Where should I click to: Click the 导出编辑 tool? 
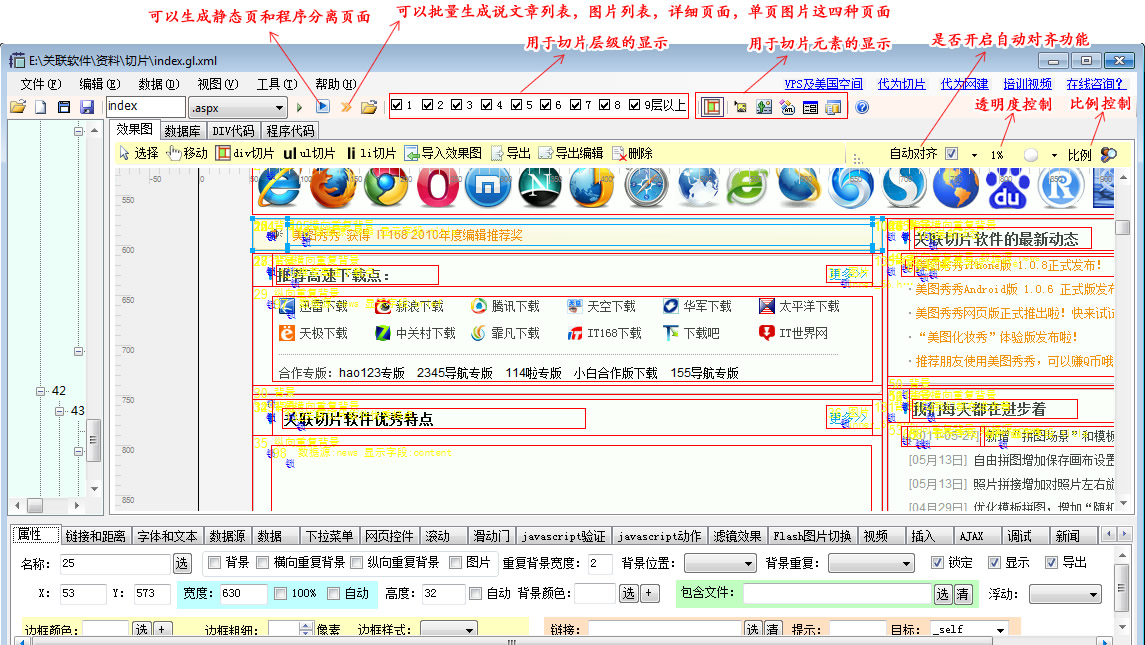pyautogui.click(x=570, y=153)
